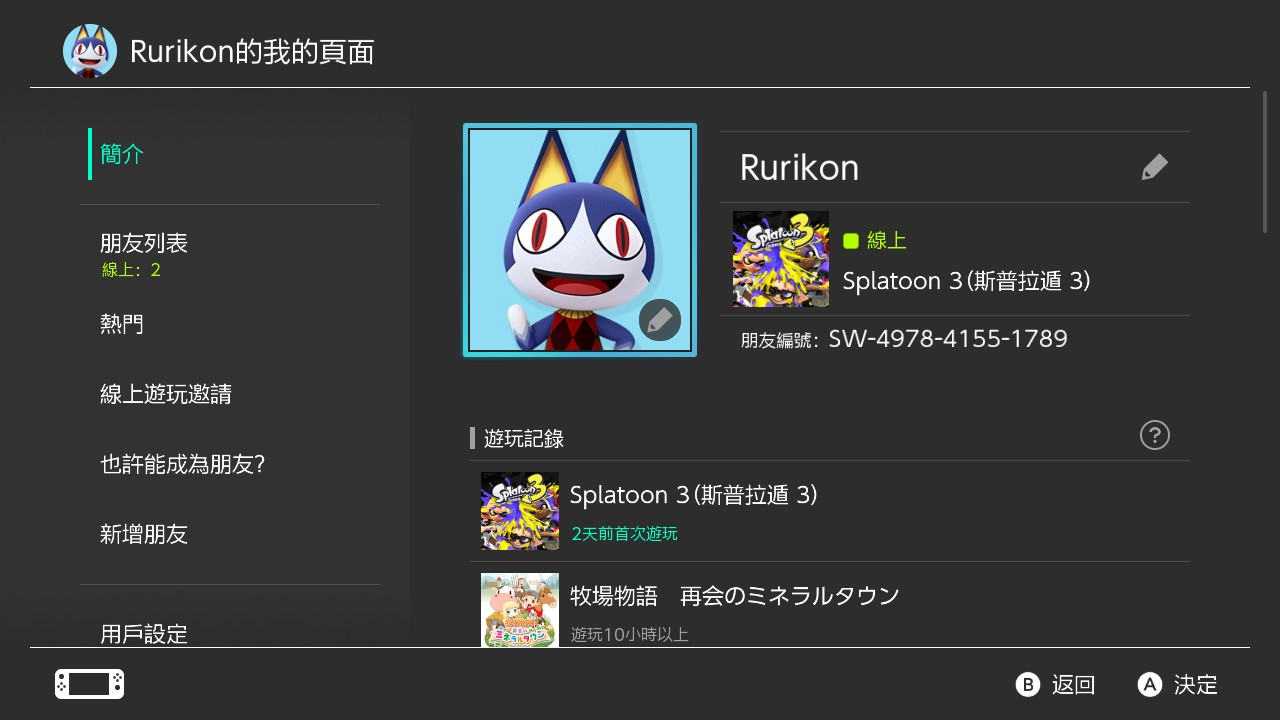1280x720 pixels.
Task: Click the friend code SW-4978-4155-1789
Action: pos(948,339)
